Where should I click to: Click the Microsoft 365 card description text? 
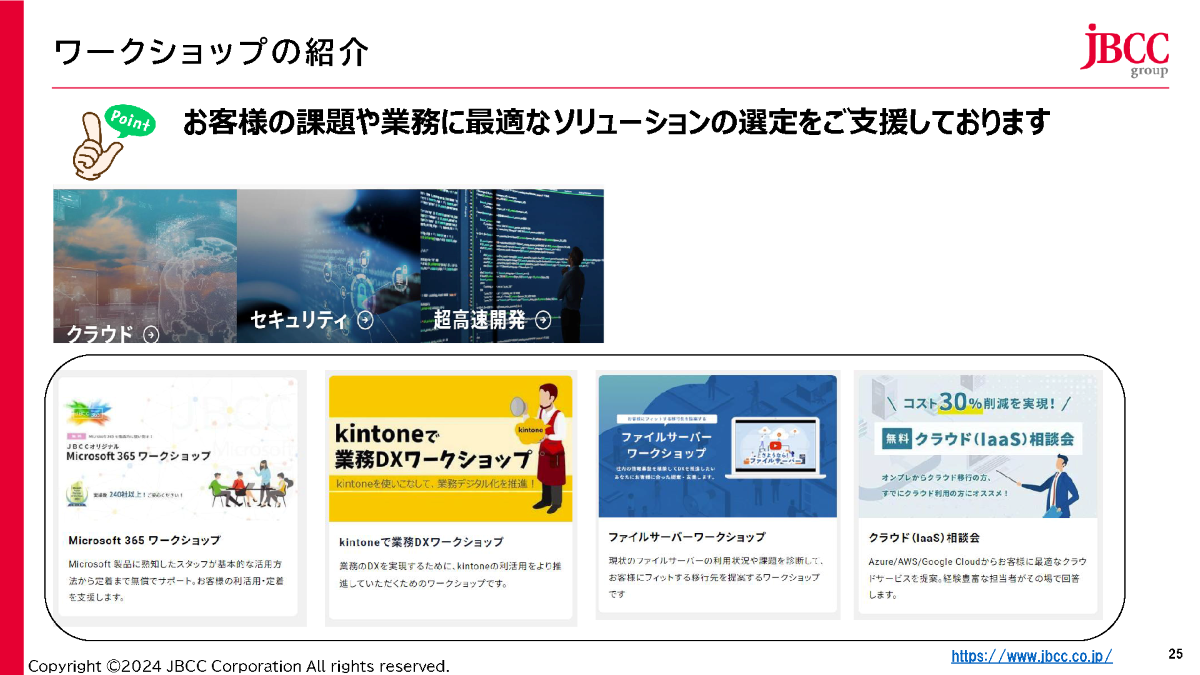pyautogui.click(x=174, y=580)
